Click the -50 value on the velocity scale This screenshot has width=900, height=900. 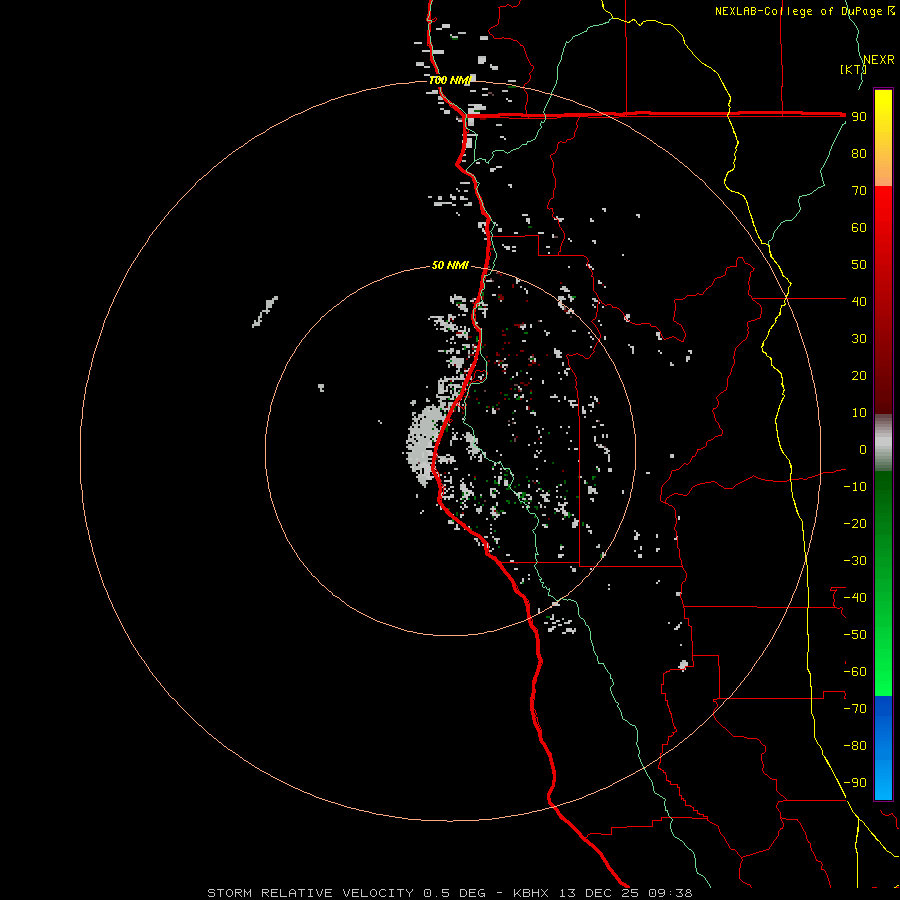(x=855, y=635)
